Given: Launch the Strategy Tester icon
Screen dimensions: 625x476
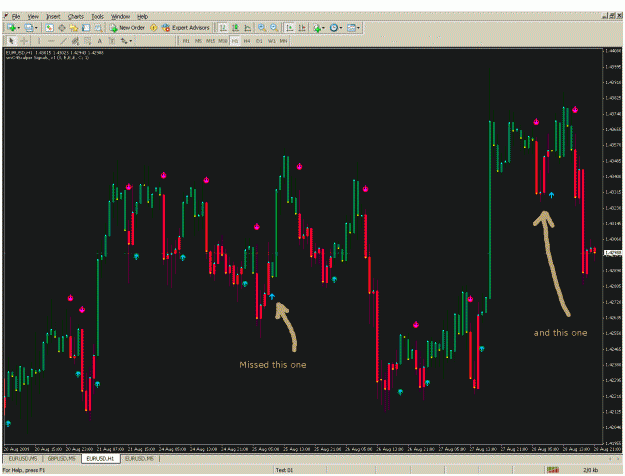Looking at the screenshot, I should pyautogui.click(x=98, y=28).
